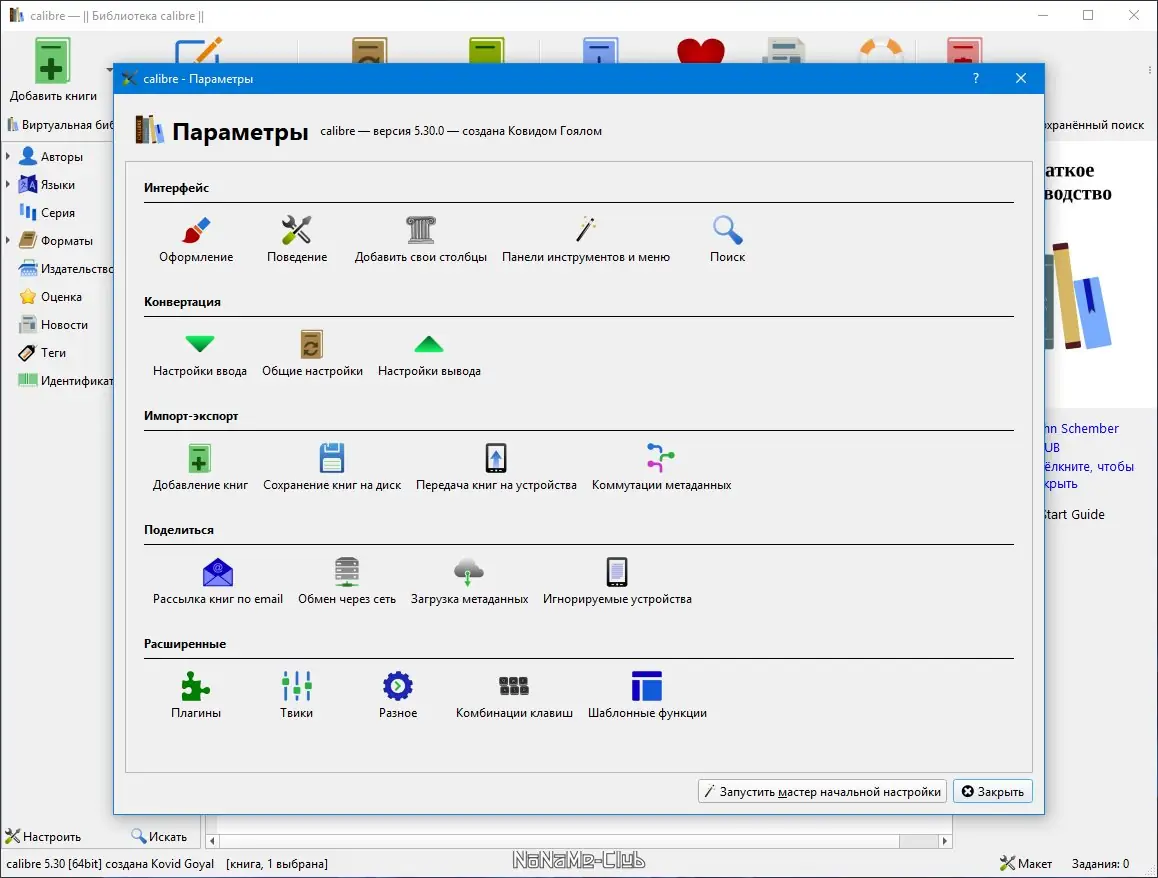Select Новости in the tag browser
Screen dimensions: 1158x878
coord(53,325)
